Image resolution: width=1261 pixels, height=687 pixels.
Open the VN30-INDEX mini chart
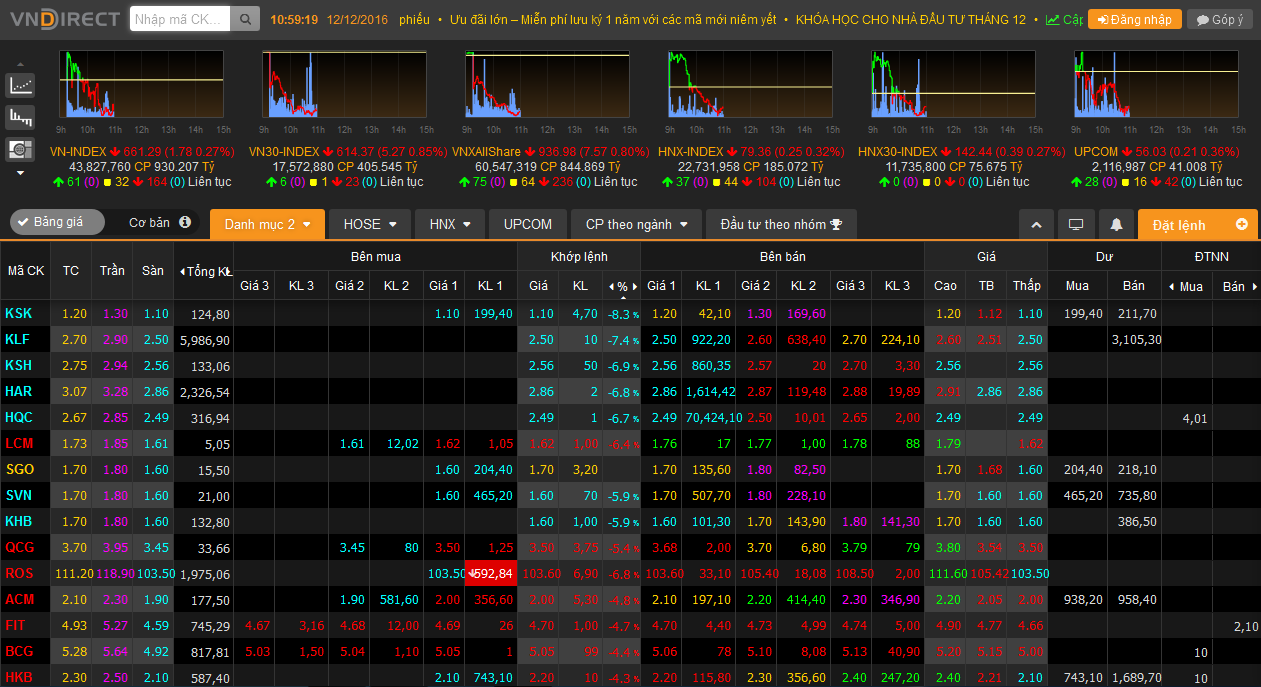click(x=346, y=86)
